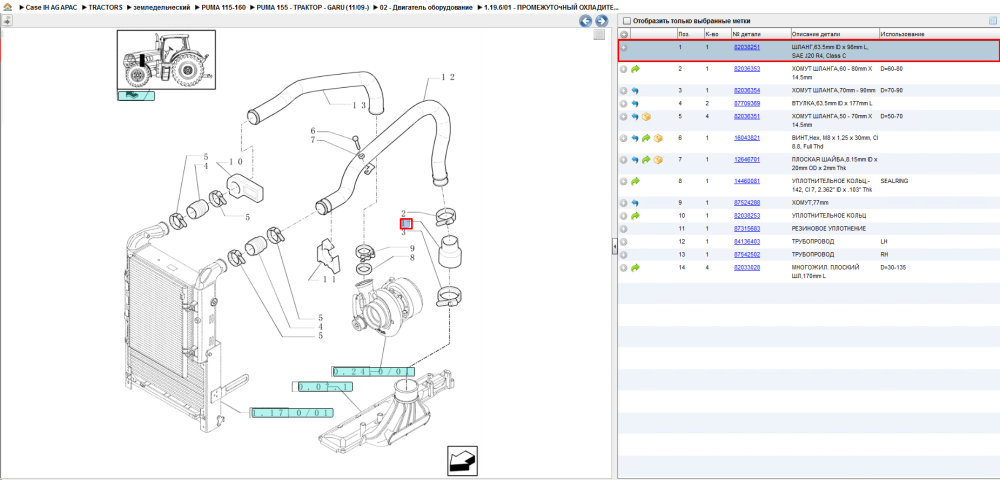Open 'Case IH AG APAC' breadcrumb
Image resolution: width=1000 pixels, height=480 pixels.
50,7
